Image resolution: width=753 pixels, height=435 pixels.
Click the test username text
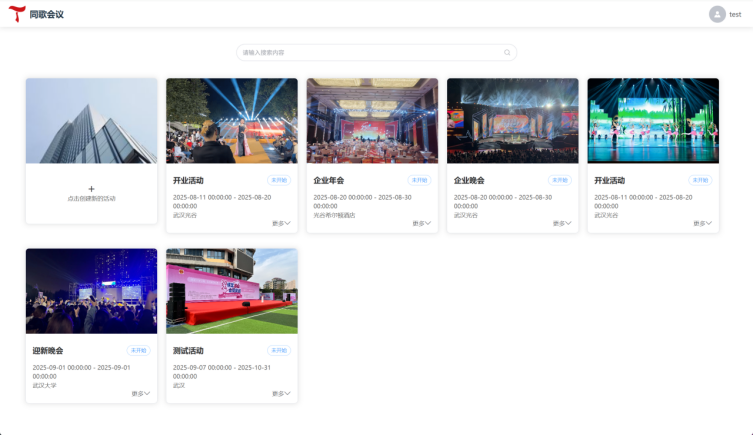[x=735, y=14]
